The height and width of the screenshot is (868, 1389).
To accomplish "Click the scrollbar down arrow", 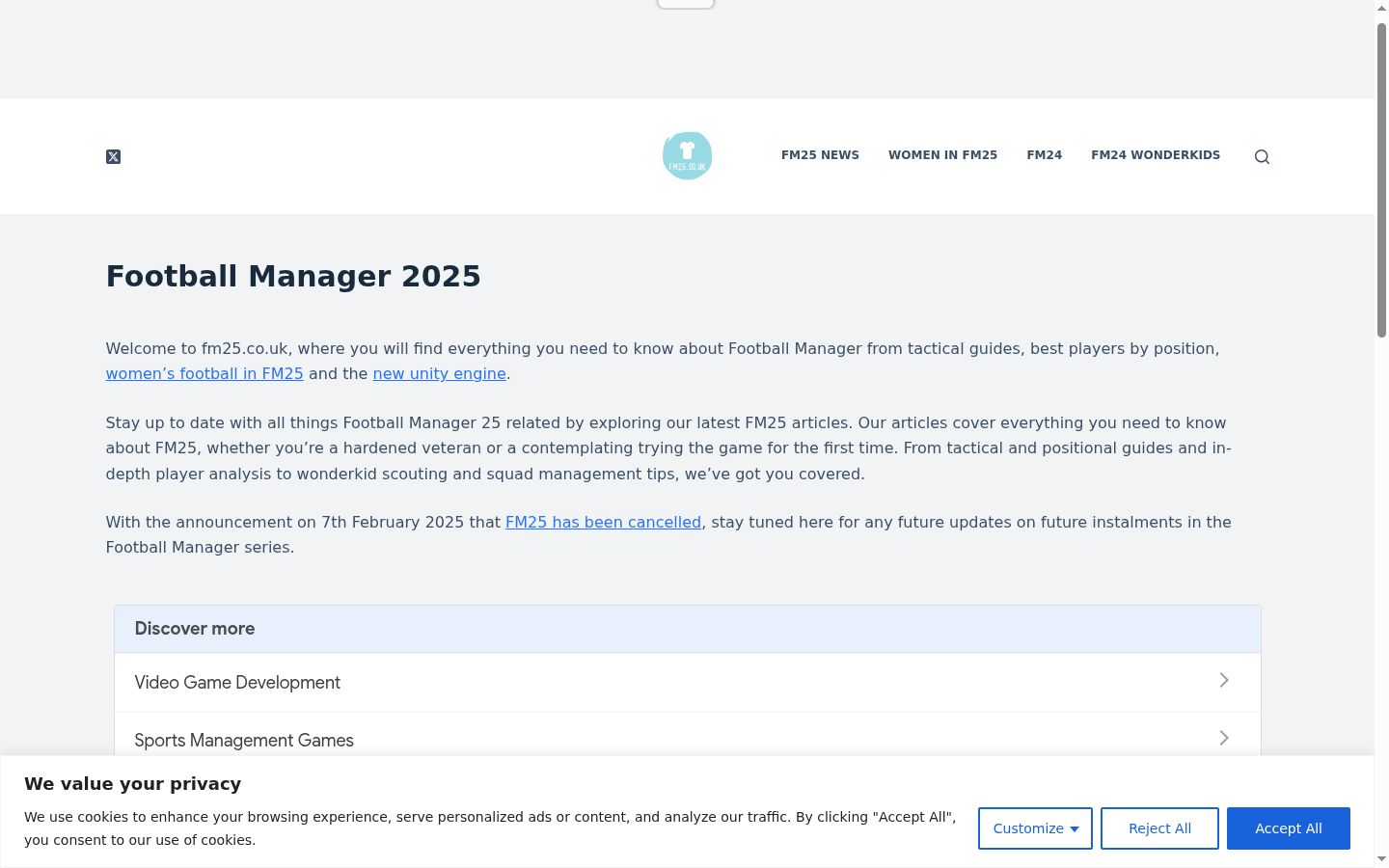I will [x=1381, y=859].
